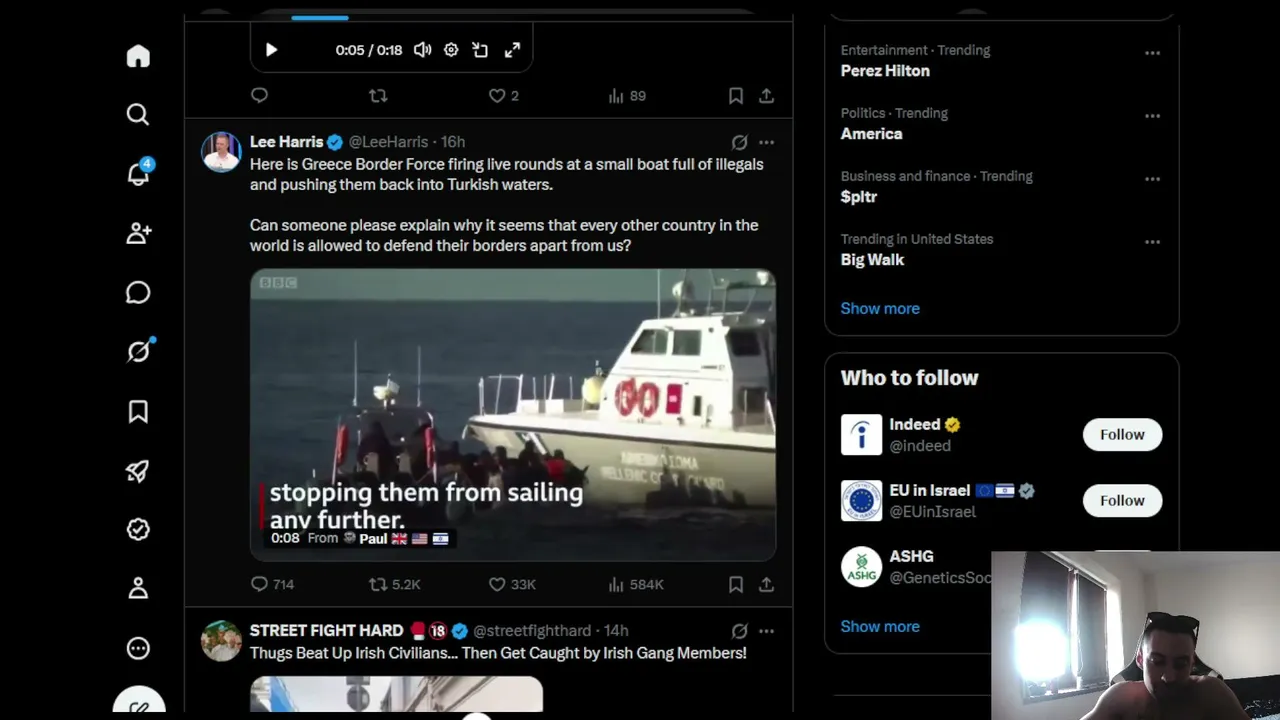Share Lee Harris's post
The height and width of the screenshot is (720, 1280).
766,584
